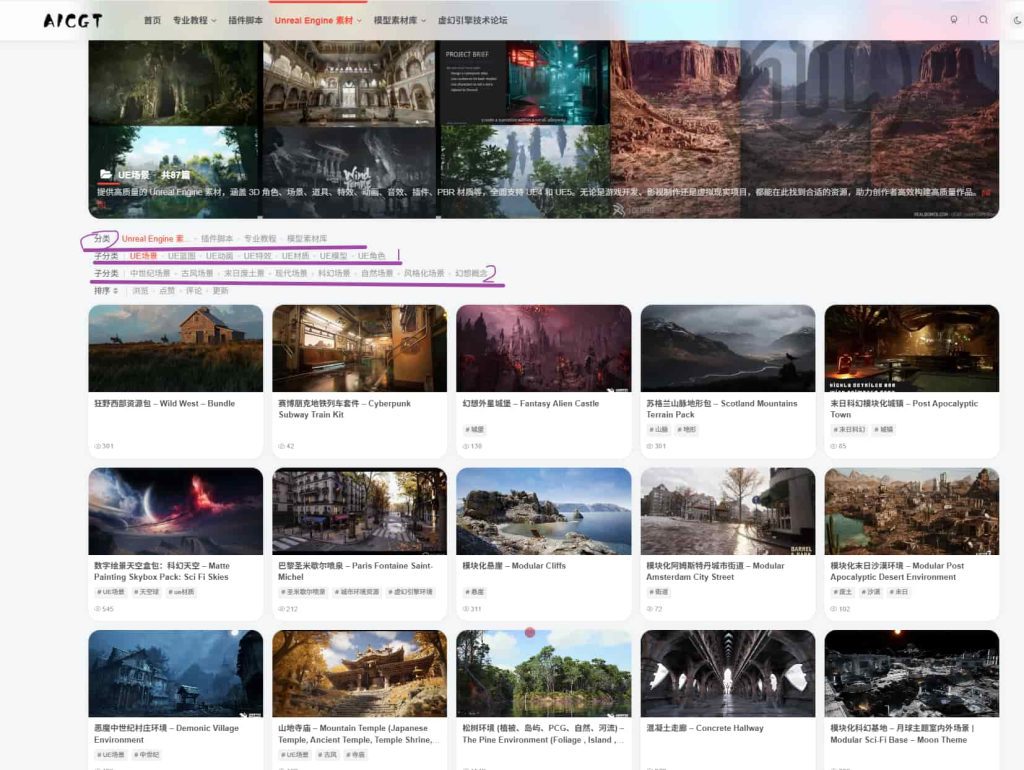Click the lightbulb icon in header
1024x770 pixels.
click(953, 20)
